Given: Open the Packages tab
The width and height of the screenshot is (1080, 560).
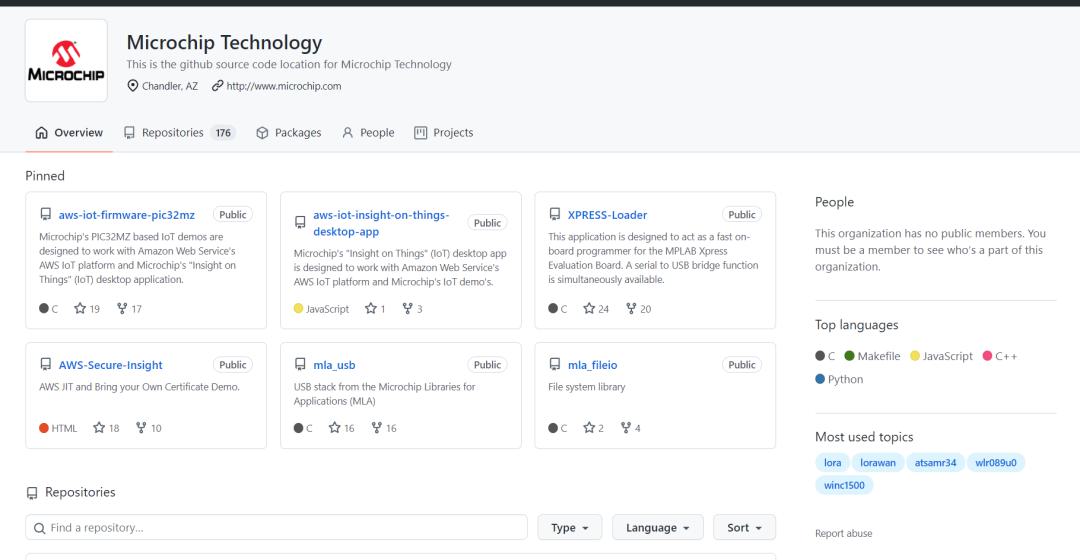Looking at the screenshot, I should (289, 132).
